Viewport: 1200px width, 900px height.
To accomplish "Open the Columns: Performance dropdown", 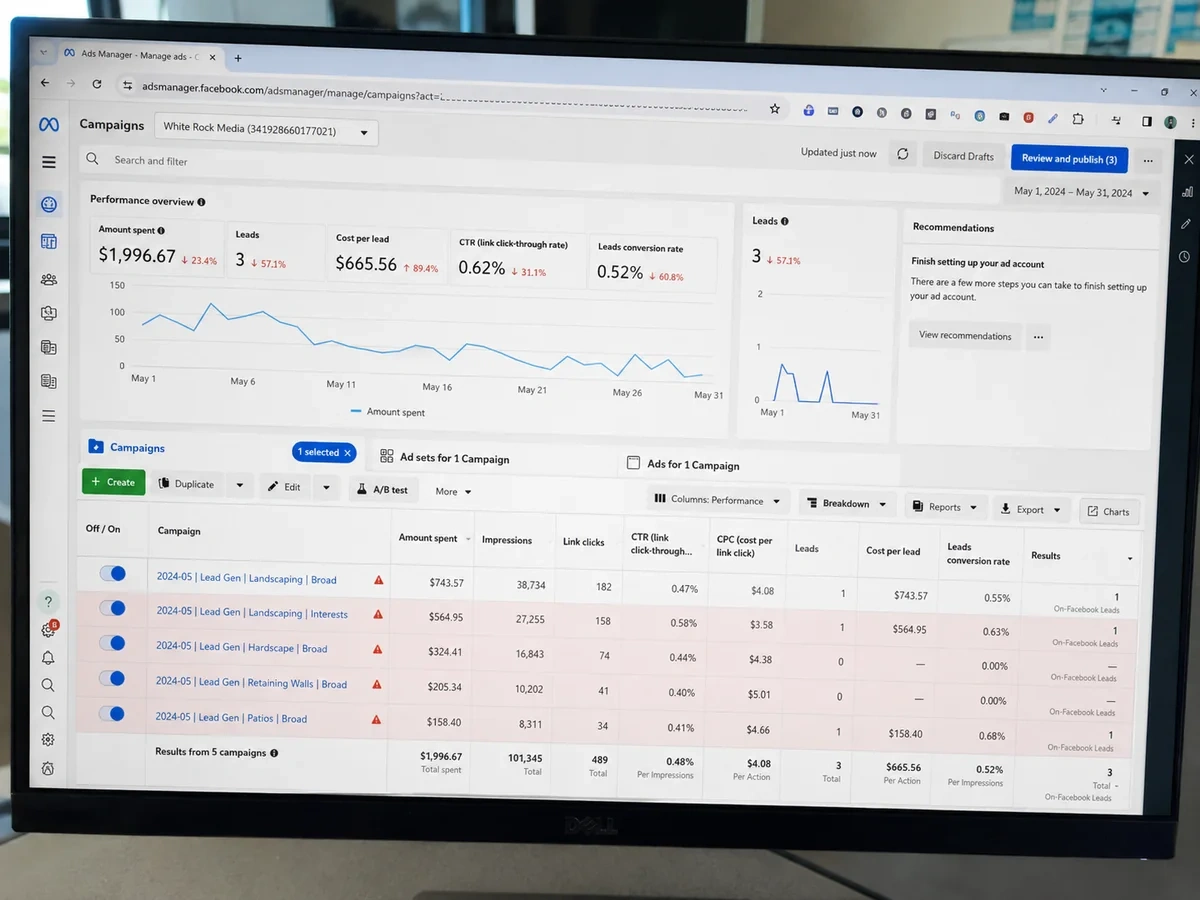I will point(718,499).
